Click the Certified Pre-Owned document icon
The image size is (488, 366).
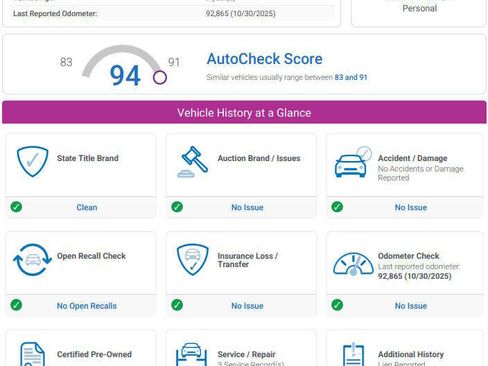pyautogui.click(x=32, y=354)
